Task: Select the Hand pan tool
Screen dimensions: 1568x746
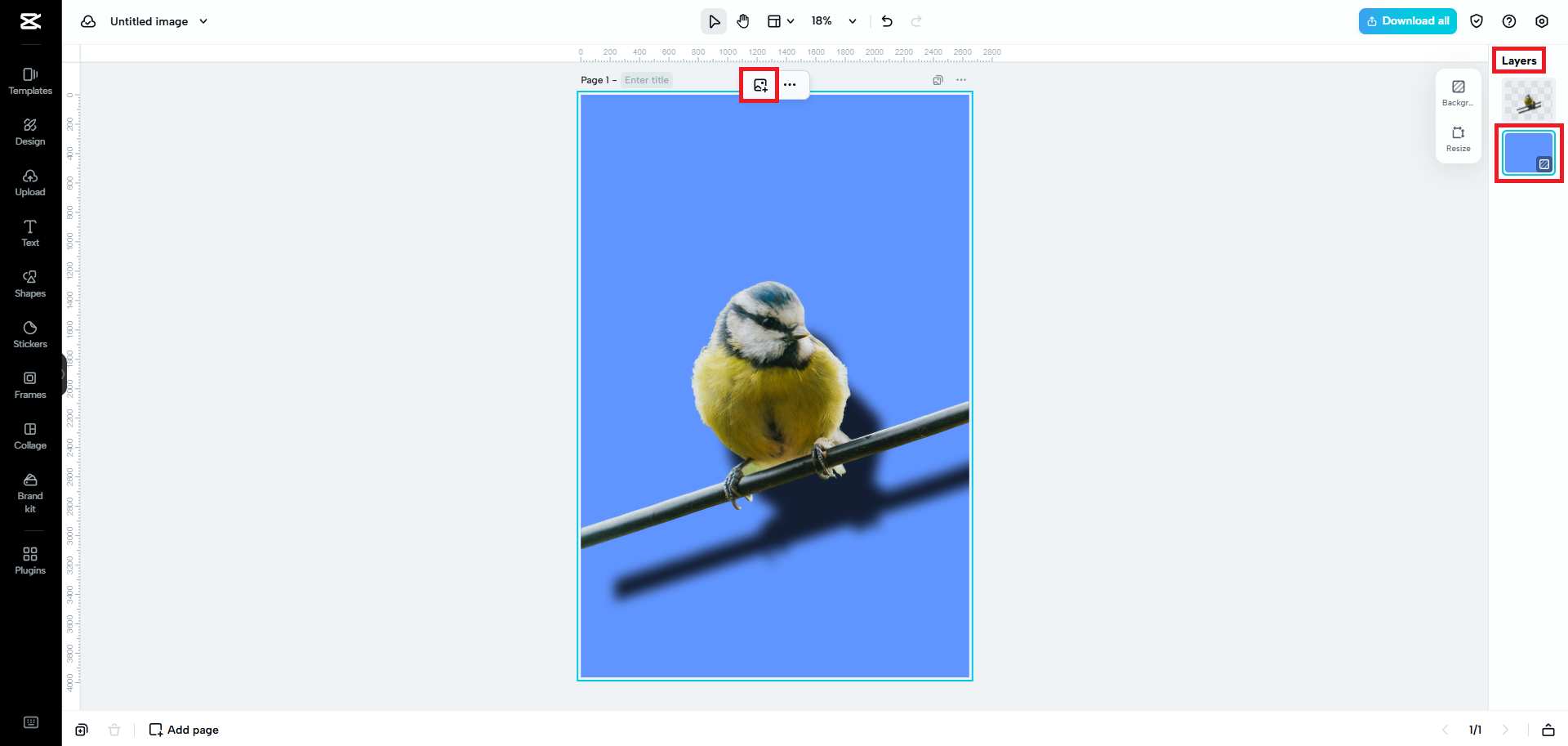Action: click(x=743, y=21)
